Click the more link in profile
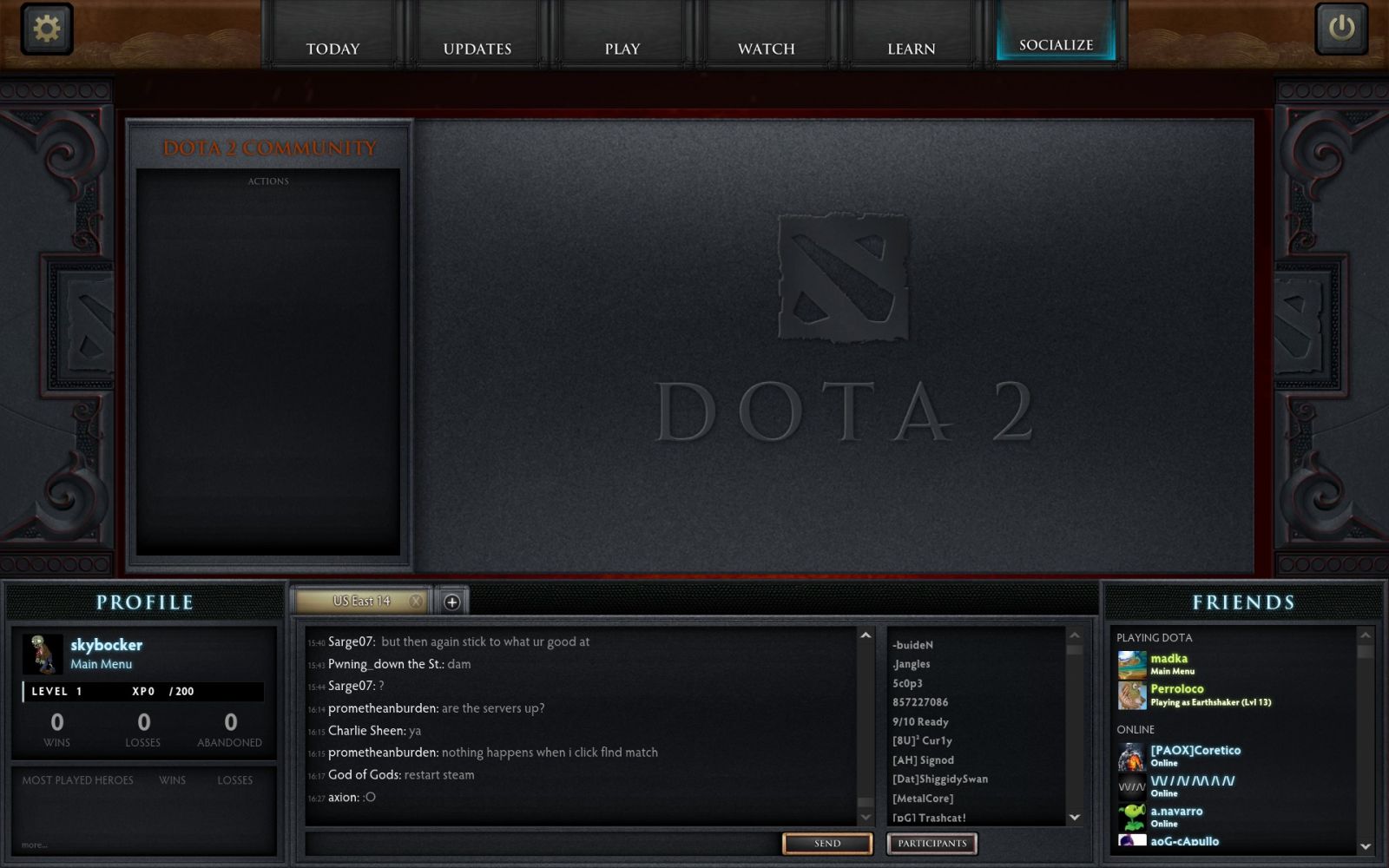 point(35,845)
